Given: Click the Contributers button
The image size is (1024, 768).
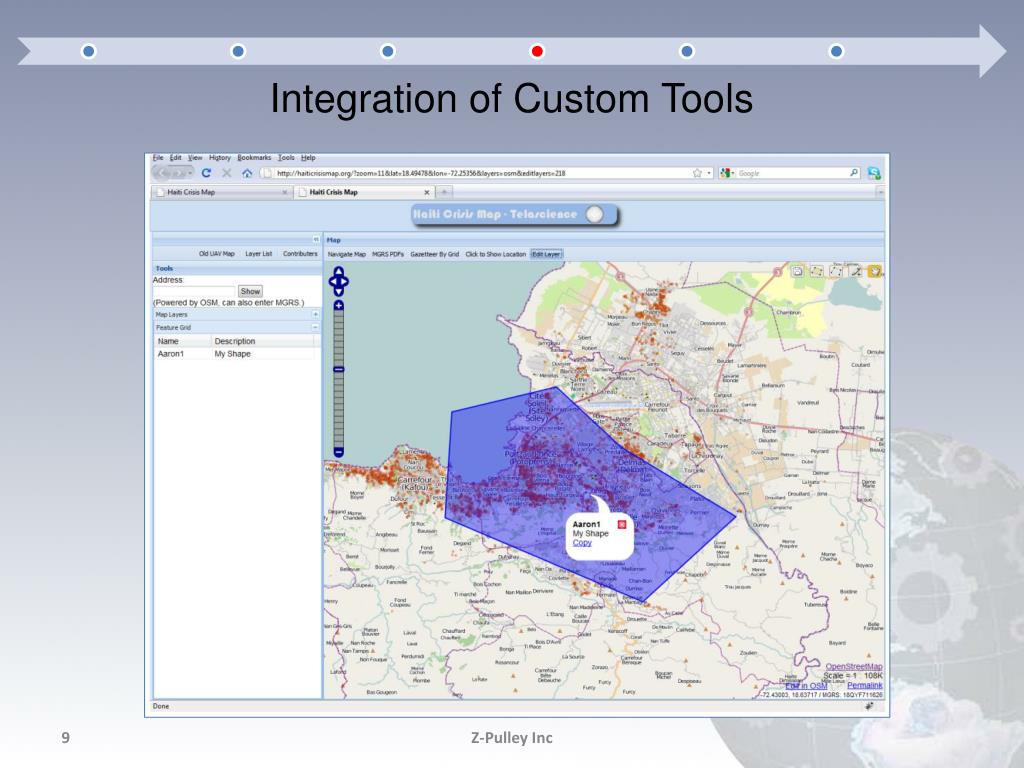Looking at the screenshot, I should pos(300,253).
